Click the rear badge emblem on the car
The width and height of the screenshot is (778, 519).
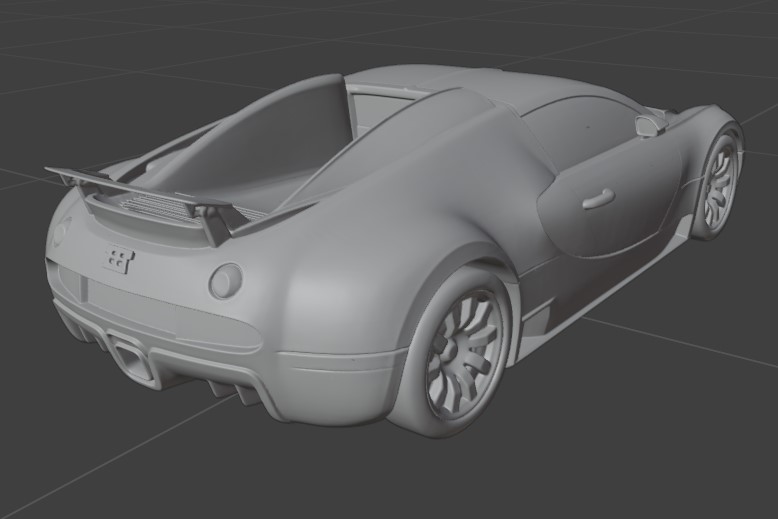coord(120,260)
